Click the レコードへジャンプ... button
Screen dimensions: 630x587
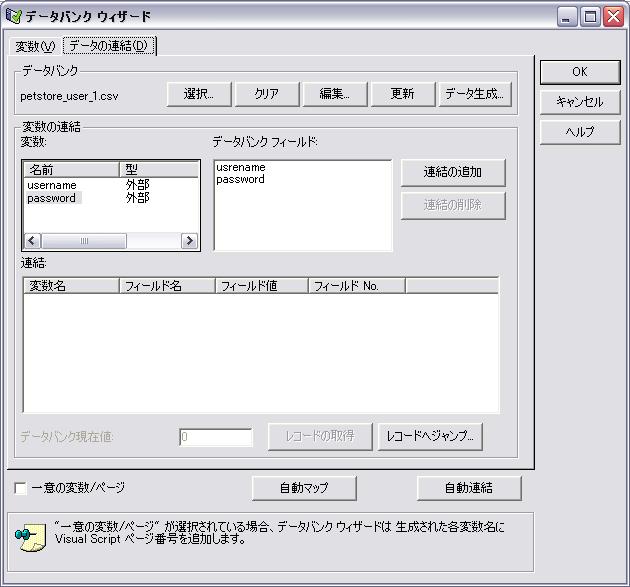pos(430,436)
